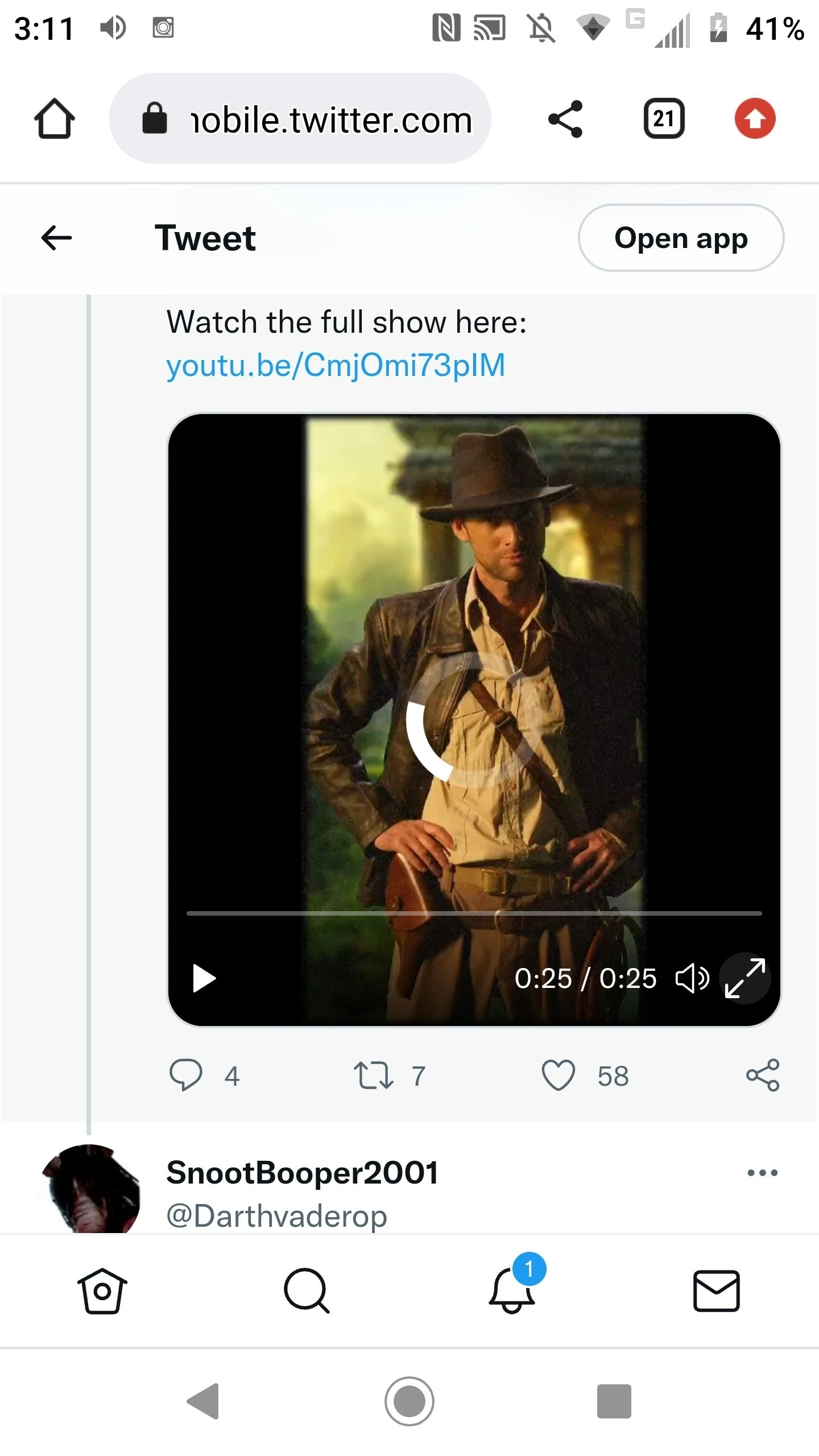The height and width of the screenshot is (1456, 819).
Task: Enter fullscreen mode on the video
Action: 744,978
